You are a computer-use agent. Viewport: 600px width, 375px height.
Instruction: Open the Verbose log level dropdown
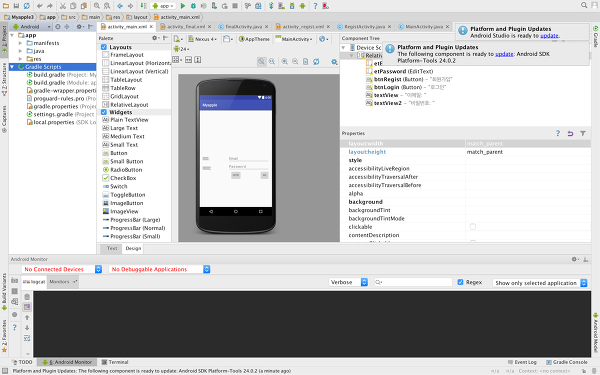point(348,282)
